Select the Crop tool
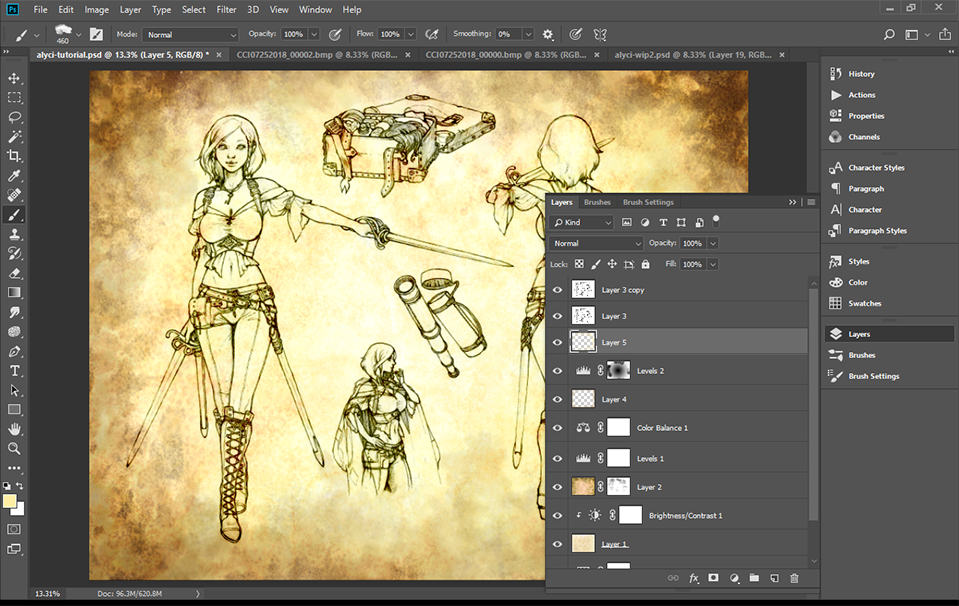 [x=14, y=156]
